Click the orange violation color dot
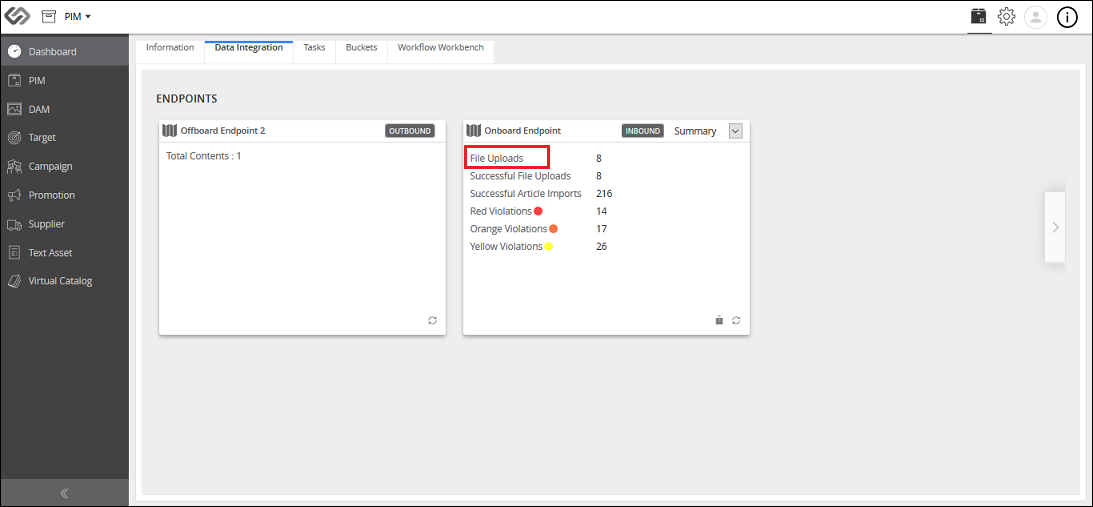This screenshot has width=1093, height=507. pos(553,229)
